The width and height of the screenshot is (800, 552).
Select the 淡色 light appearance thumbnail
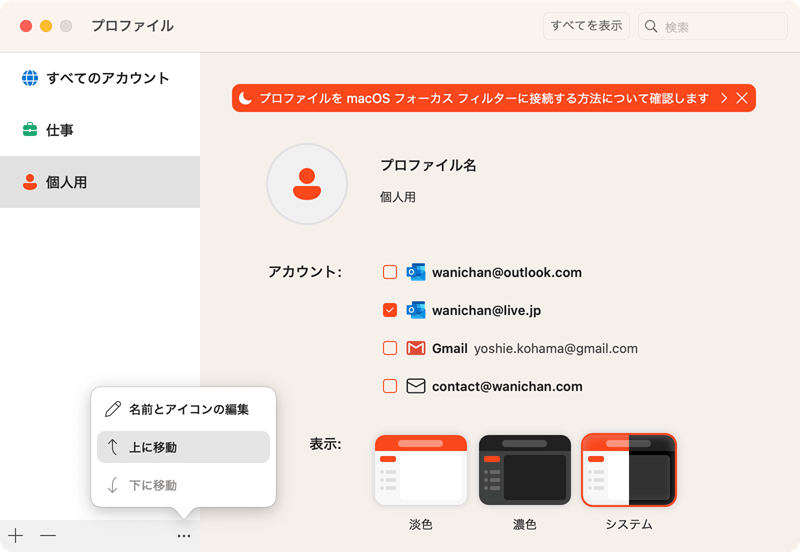421,470
